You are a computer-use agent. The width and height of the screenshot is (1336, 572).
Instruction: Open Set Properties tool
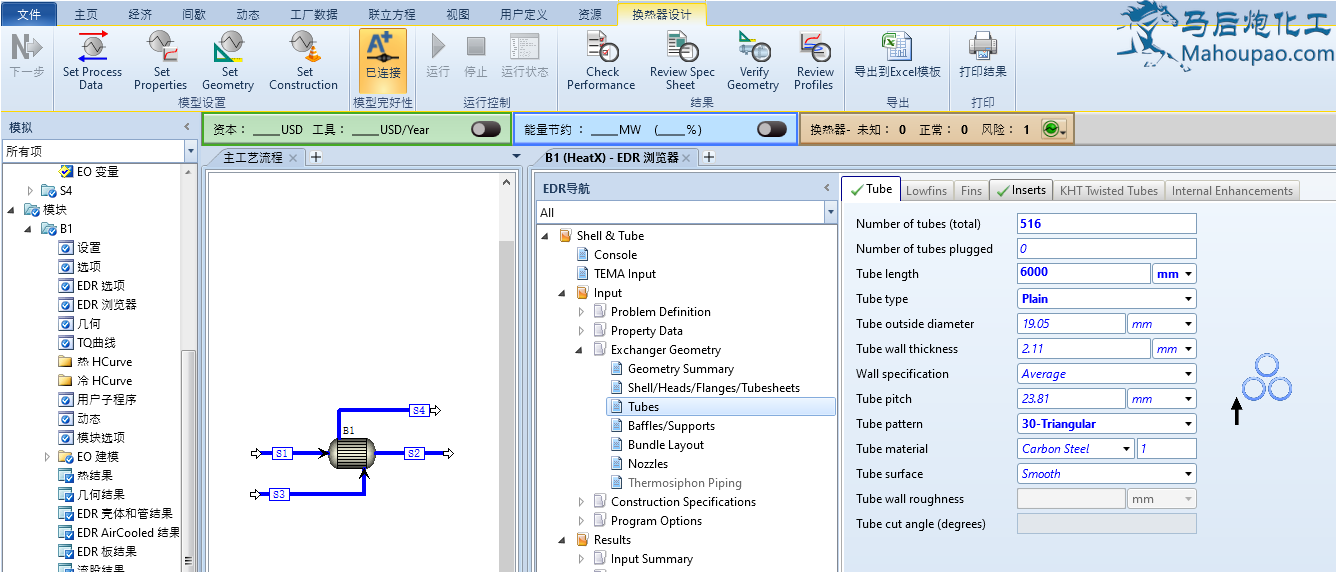(x=161, y=61)
